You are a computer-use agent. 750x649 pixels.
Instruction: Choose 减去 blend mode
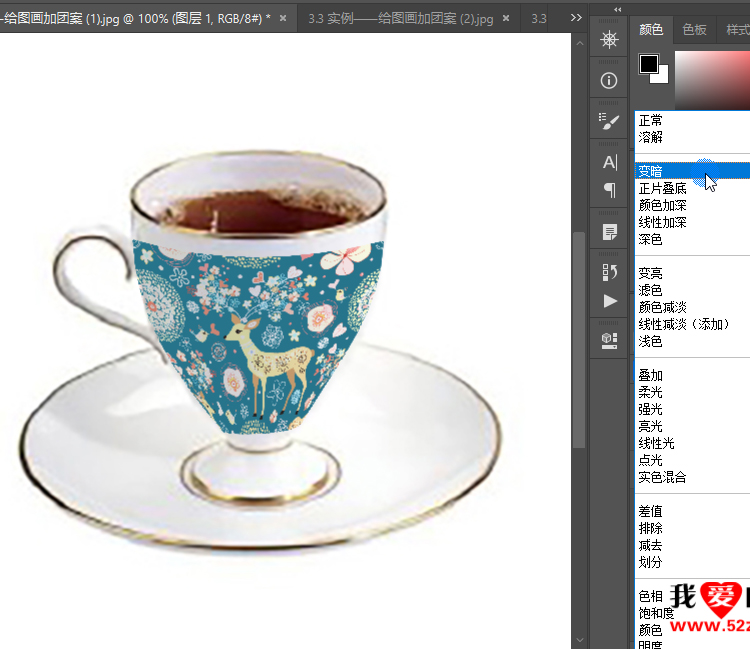point(692,545)
